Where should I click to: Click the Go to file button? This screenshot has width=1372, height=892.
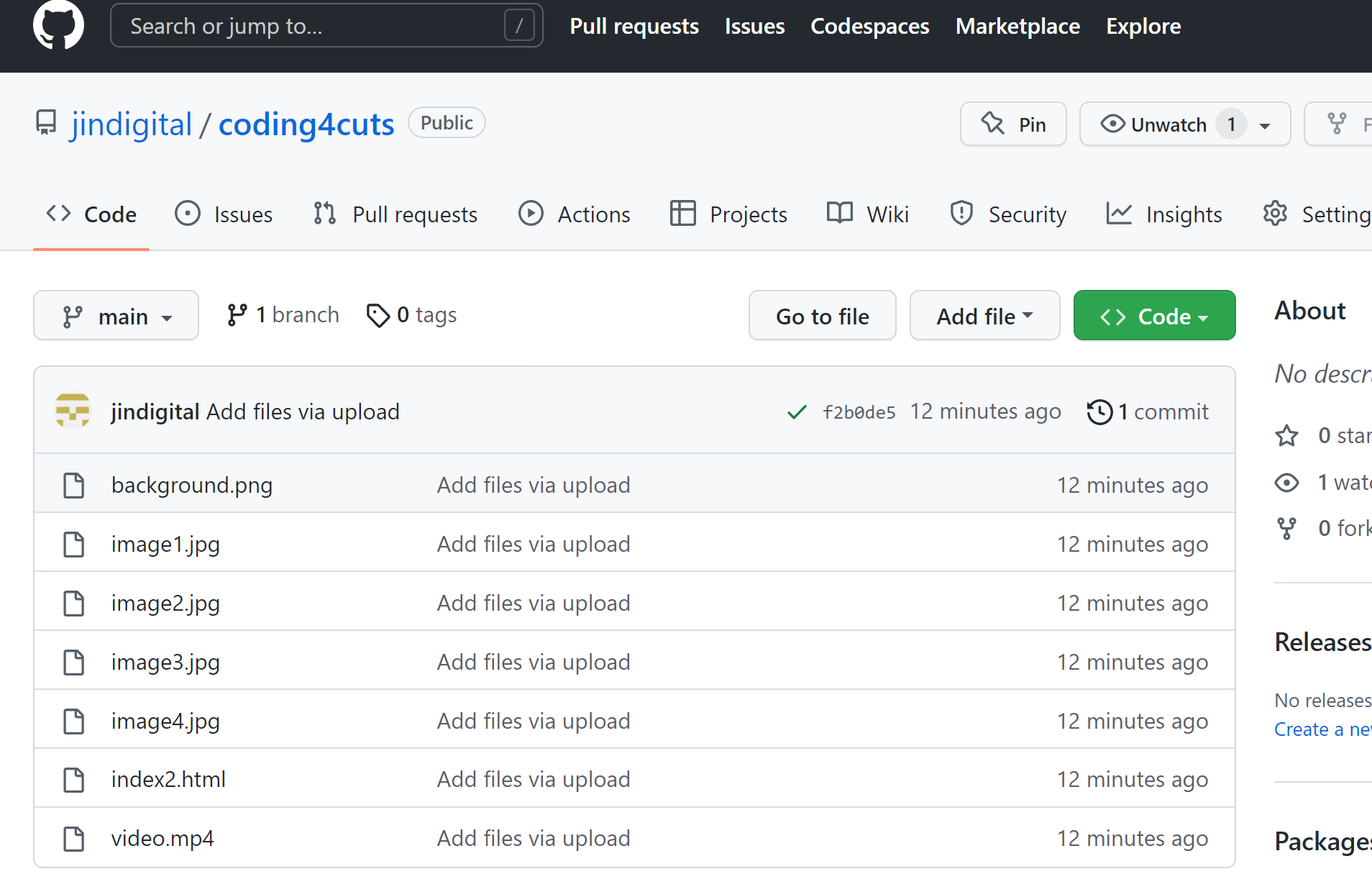click(822, 315)
